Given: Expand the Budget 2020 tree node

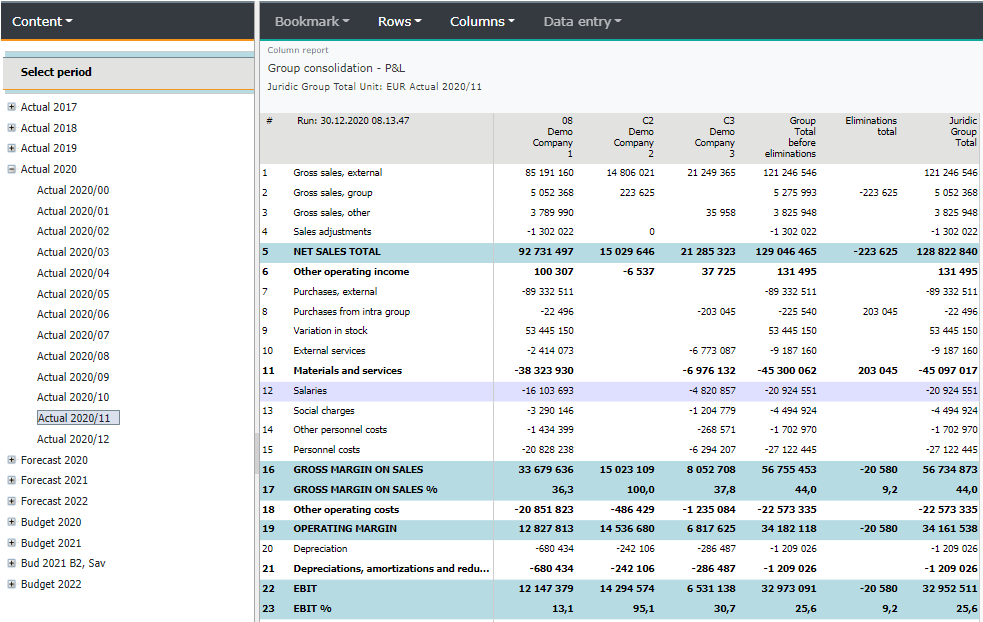Looking at the screenshot, I should (x=11, y=522).
